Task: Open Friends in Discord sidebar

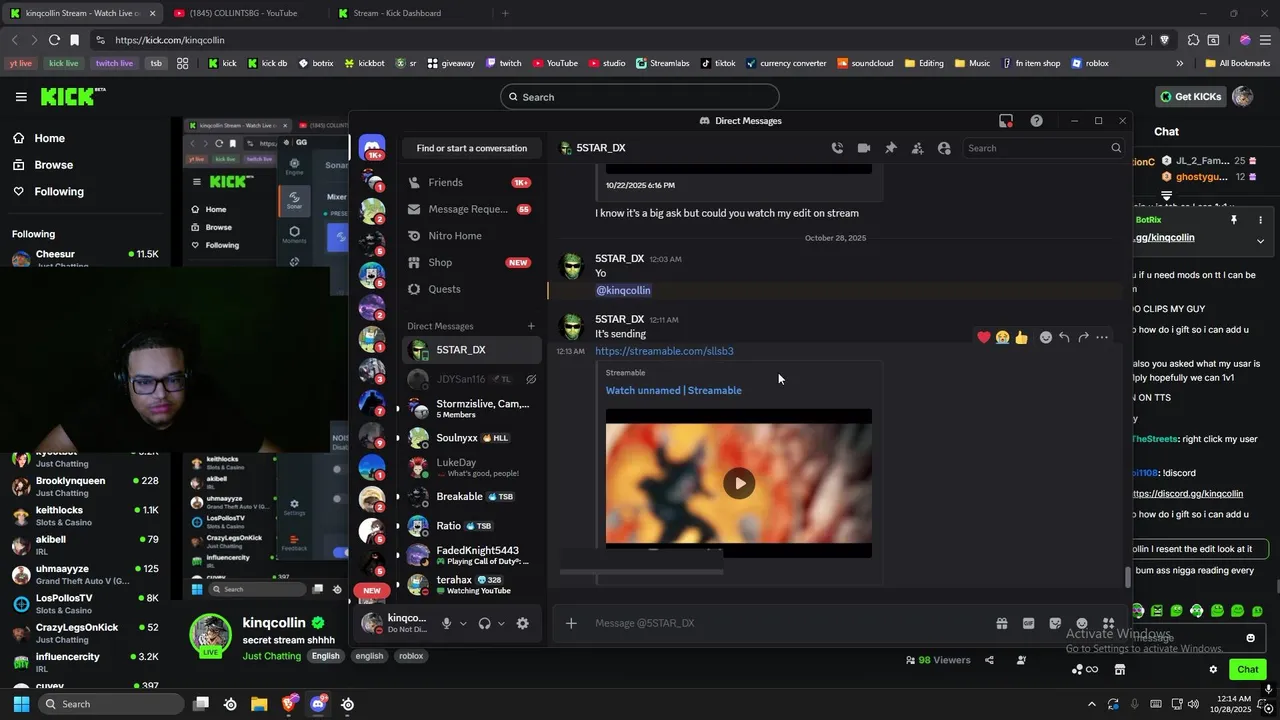Action: pyautogui.click(x=472, y=183)
